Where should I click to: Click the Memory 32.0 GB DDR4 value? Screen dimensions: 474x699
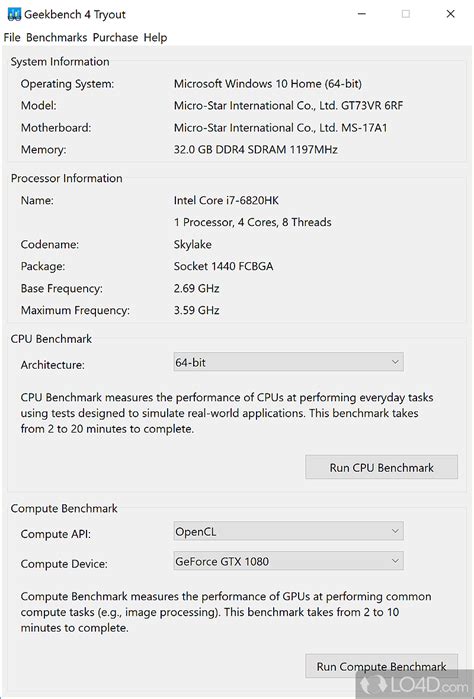tap(256, 149)
